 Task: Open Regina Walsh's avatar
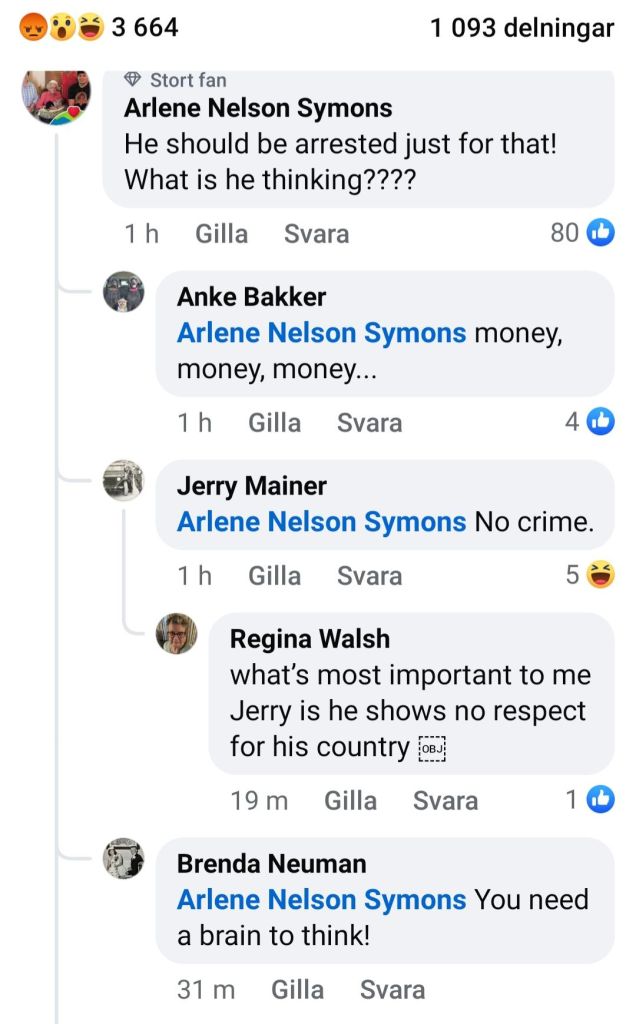[x=177, y=634]
